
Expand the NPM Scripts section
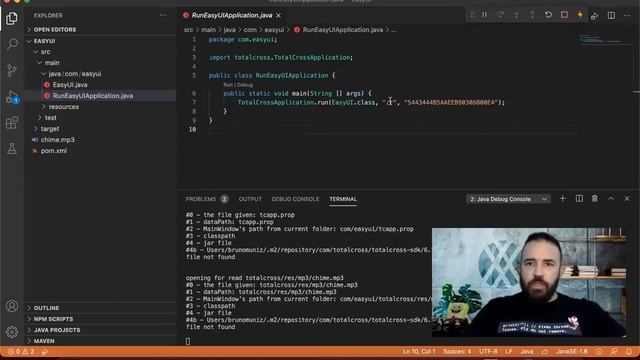pos(100,319)
